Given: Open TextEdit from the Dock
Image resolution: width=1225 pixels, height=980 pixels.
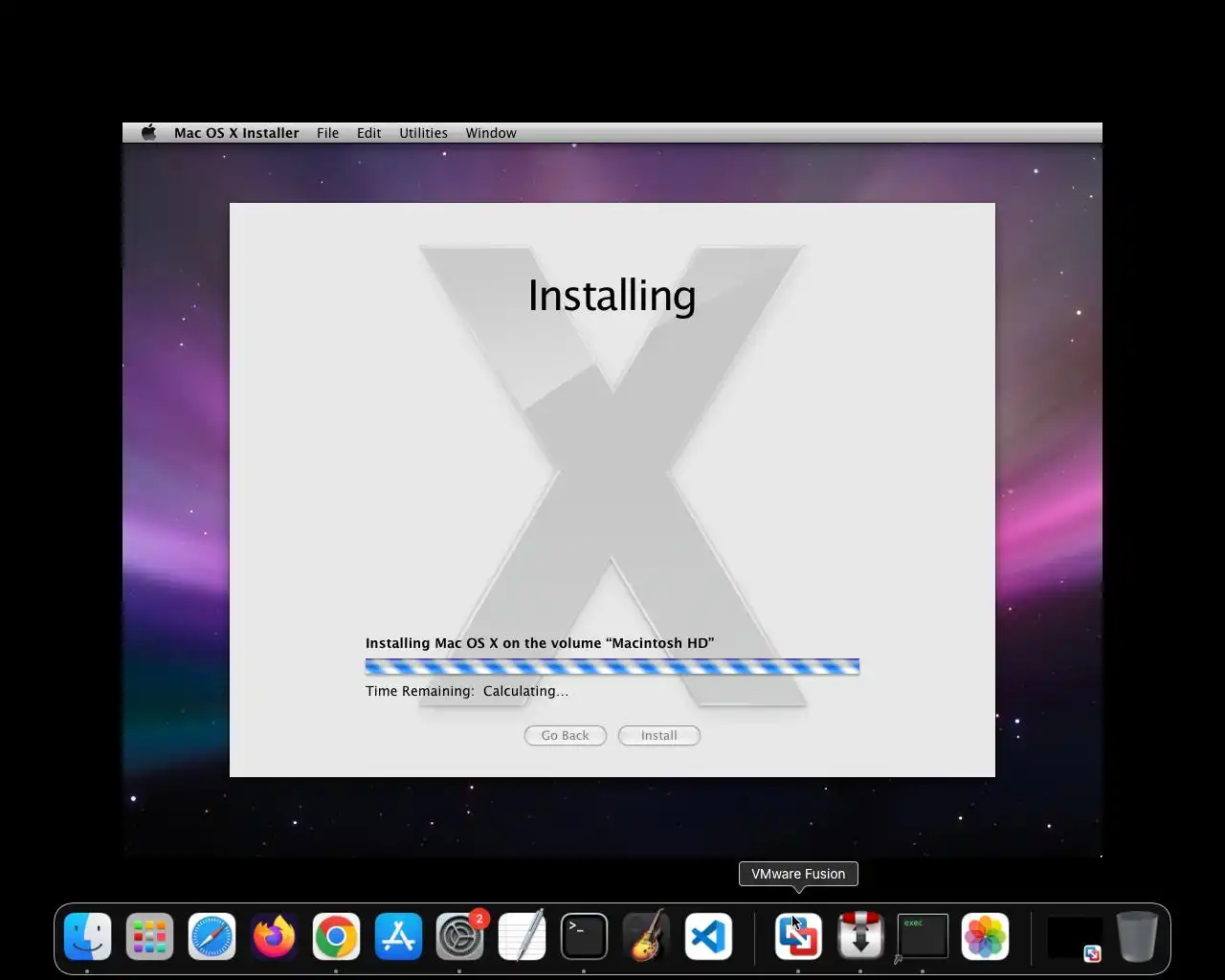Looking at the screenshot, I should click(x=523, y=936).
